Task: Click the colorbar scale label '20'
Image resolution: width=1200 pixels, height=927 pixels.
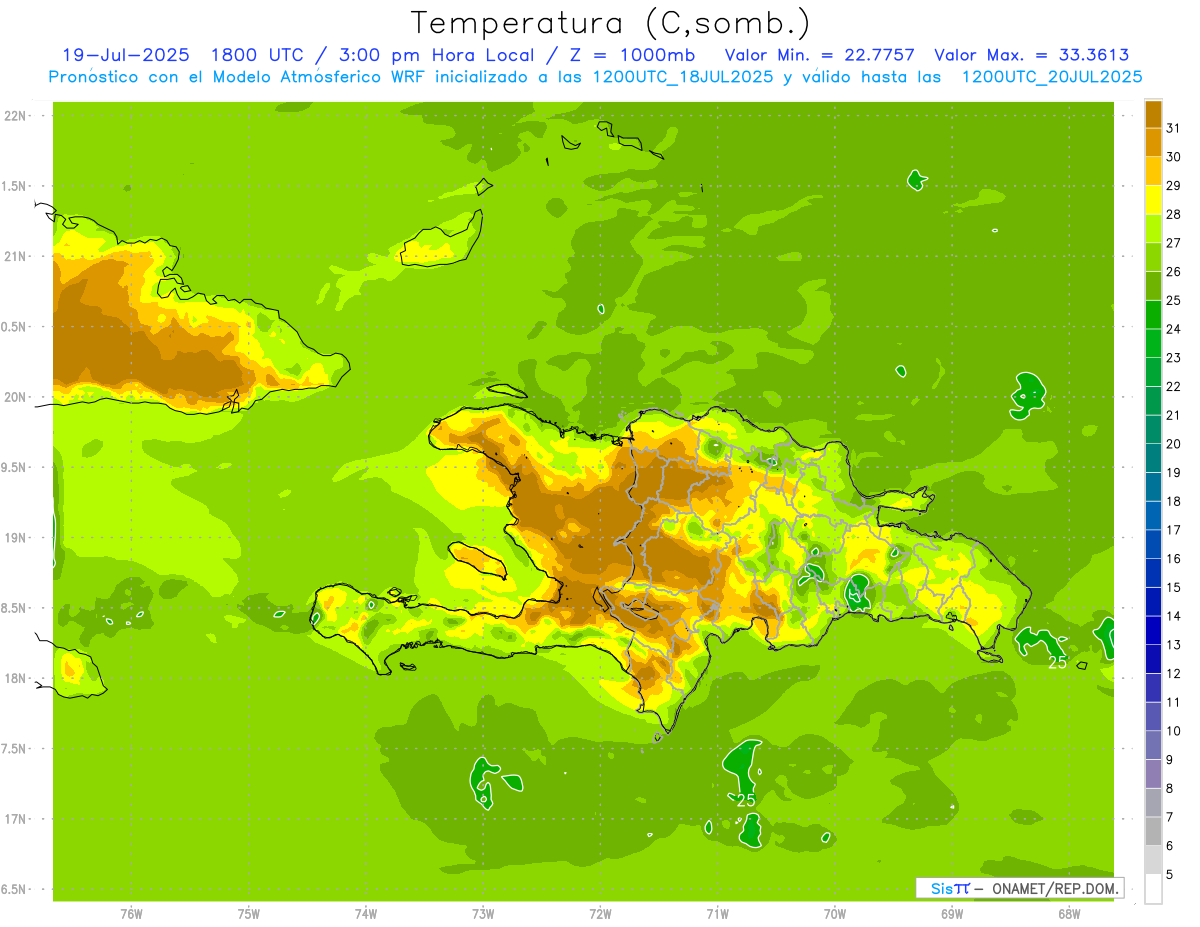Action: coord(1174,444)
